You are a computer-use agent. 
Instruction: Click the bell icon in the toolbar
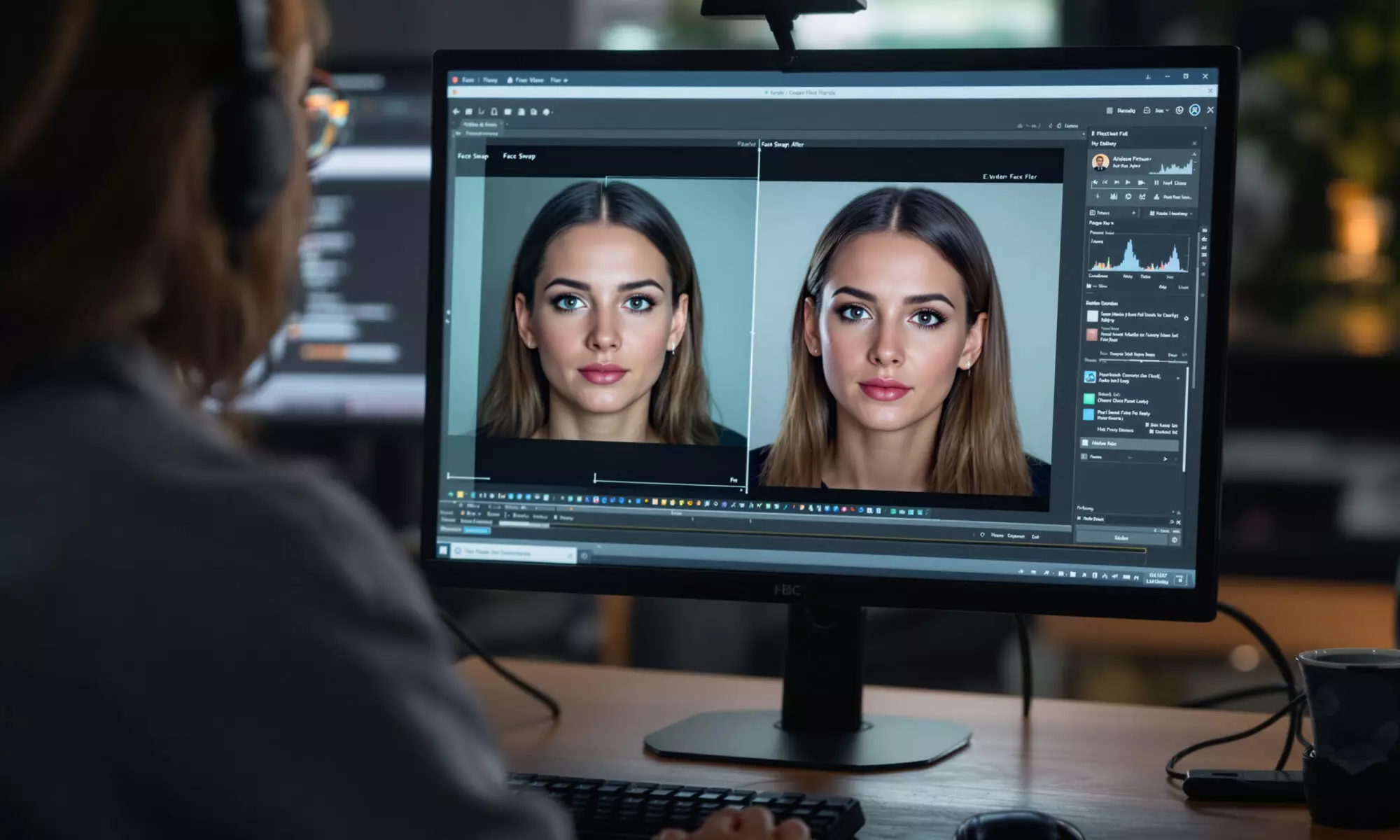(494, 111)
